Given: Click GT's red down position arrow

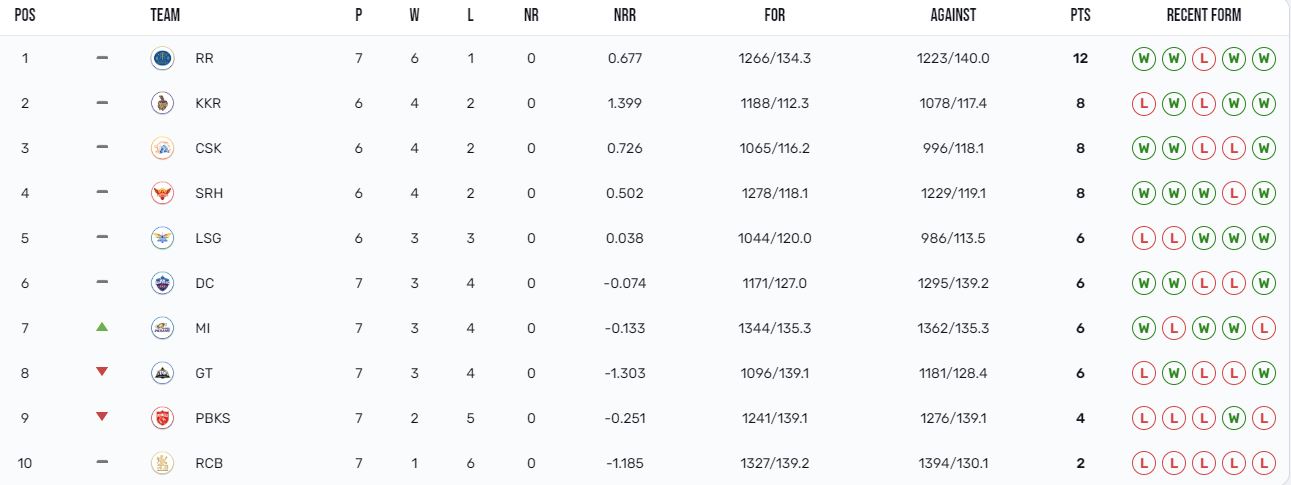Looking at the screenshot, I should pos(102,372).
